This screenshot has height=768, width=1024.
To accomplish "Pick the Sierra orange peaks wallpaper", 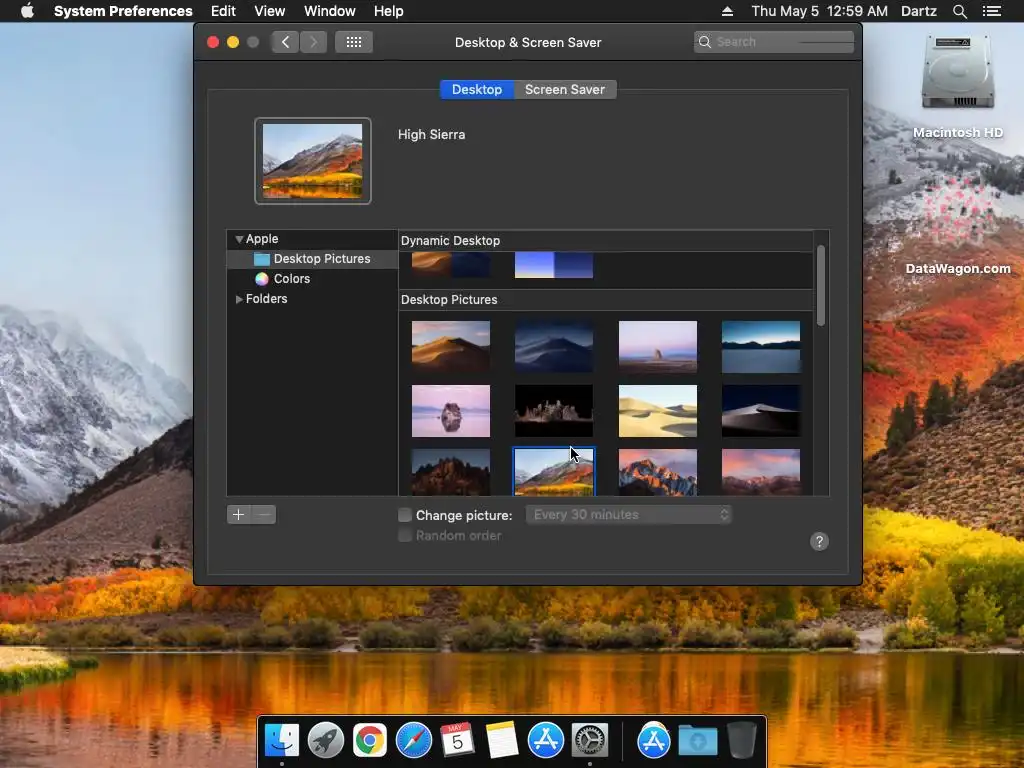I will tap(658, 472).
